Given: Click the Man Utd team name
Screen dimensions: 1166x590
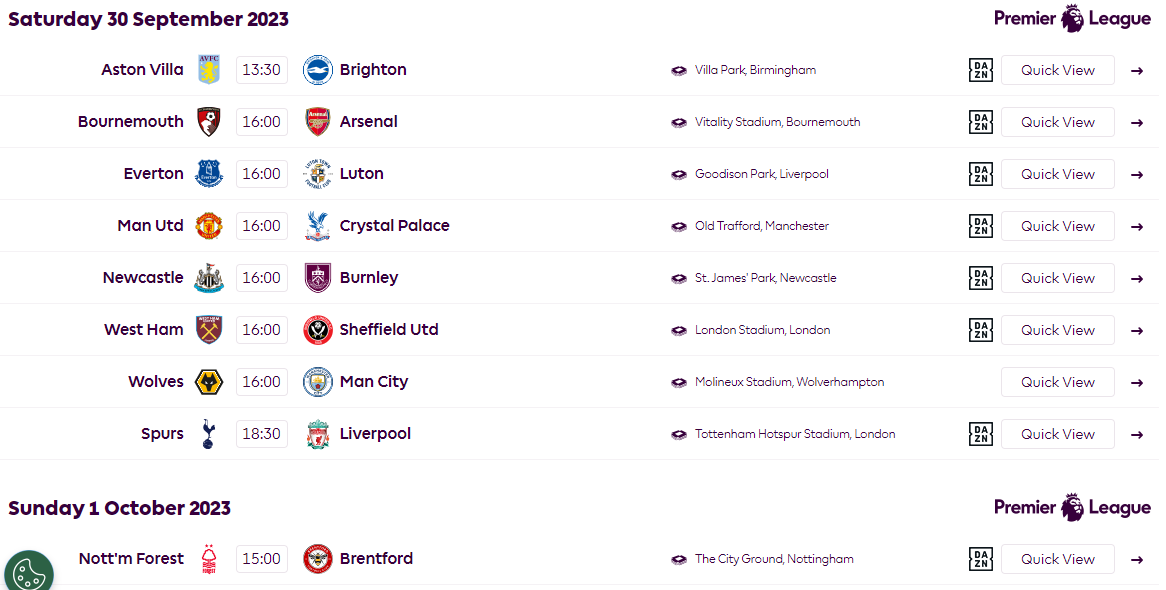Looking at the screenshot, I should (x=150, y=225).
